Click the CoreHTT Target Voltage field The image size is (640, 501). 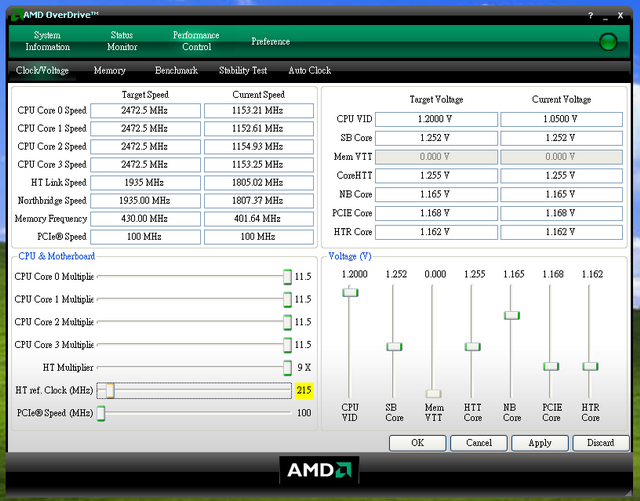point(436,176)
